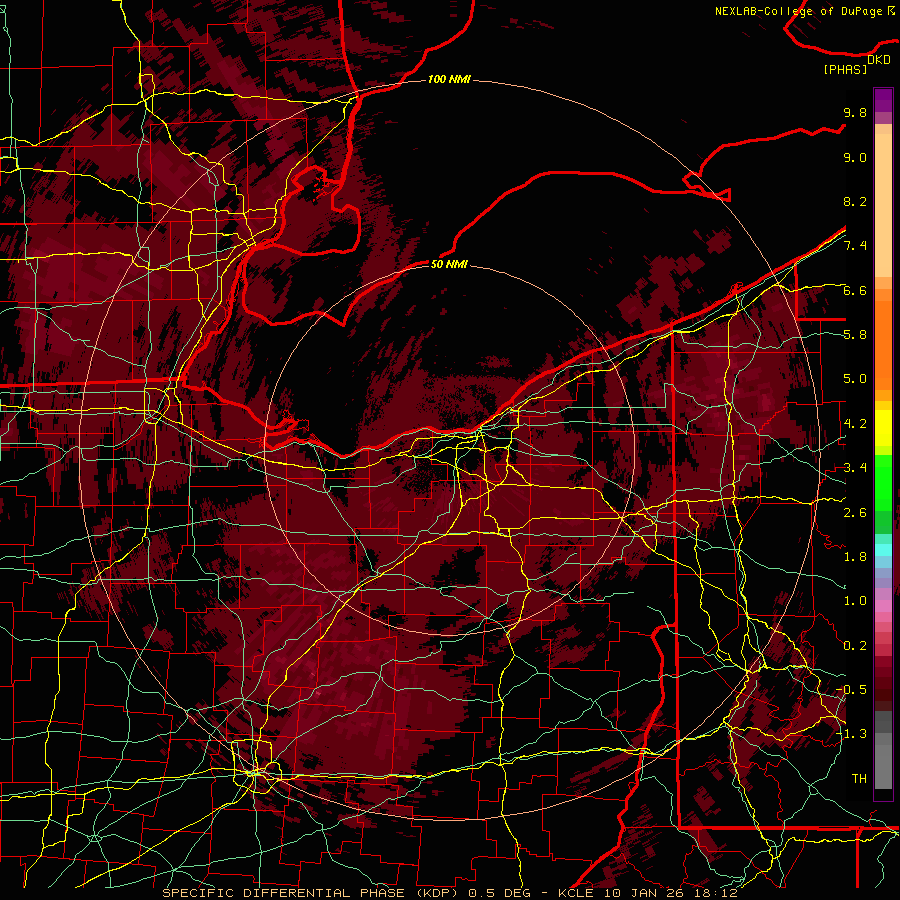Click the 1.0 value on the color scale

tap(855, 601)
